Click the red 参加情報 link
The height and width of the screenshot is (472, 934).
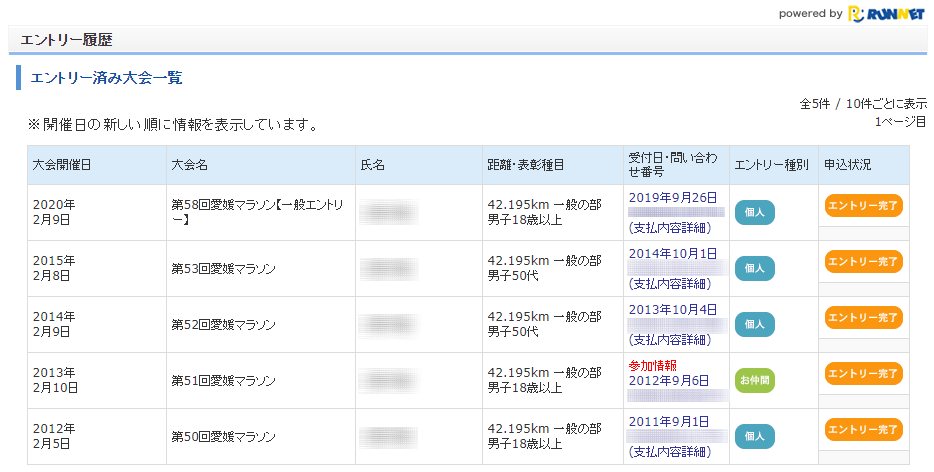[x=653, y=365]
